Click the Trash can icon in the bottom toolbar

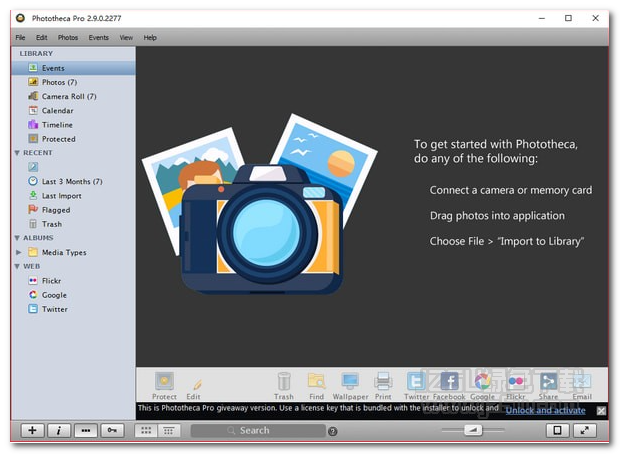284,381
